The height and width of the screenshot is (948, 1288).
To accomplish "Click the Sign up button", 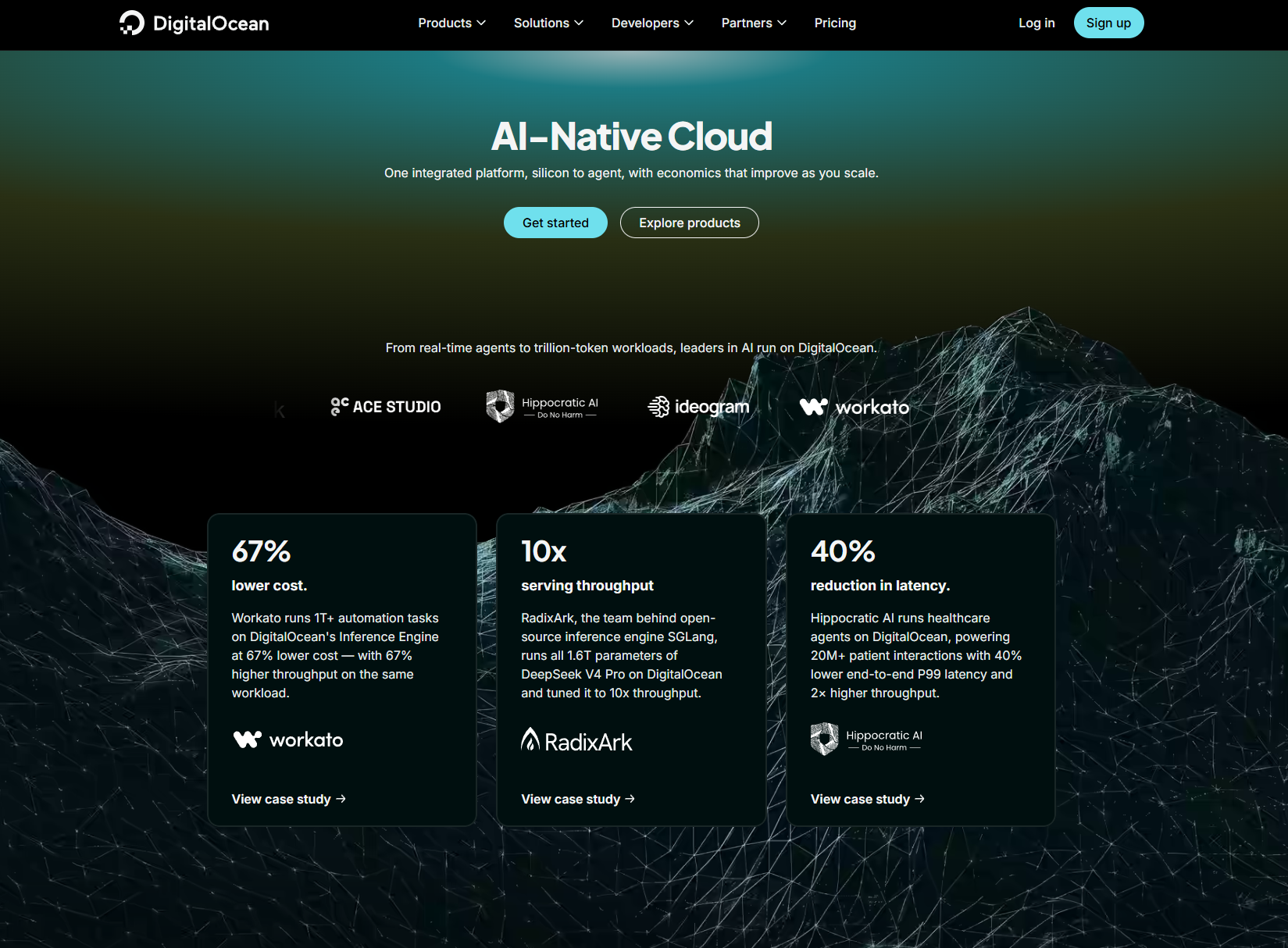I will point(1108,23).
